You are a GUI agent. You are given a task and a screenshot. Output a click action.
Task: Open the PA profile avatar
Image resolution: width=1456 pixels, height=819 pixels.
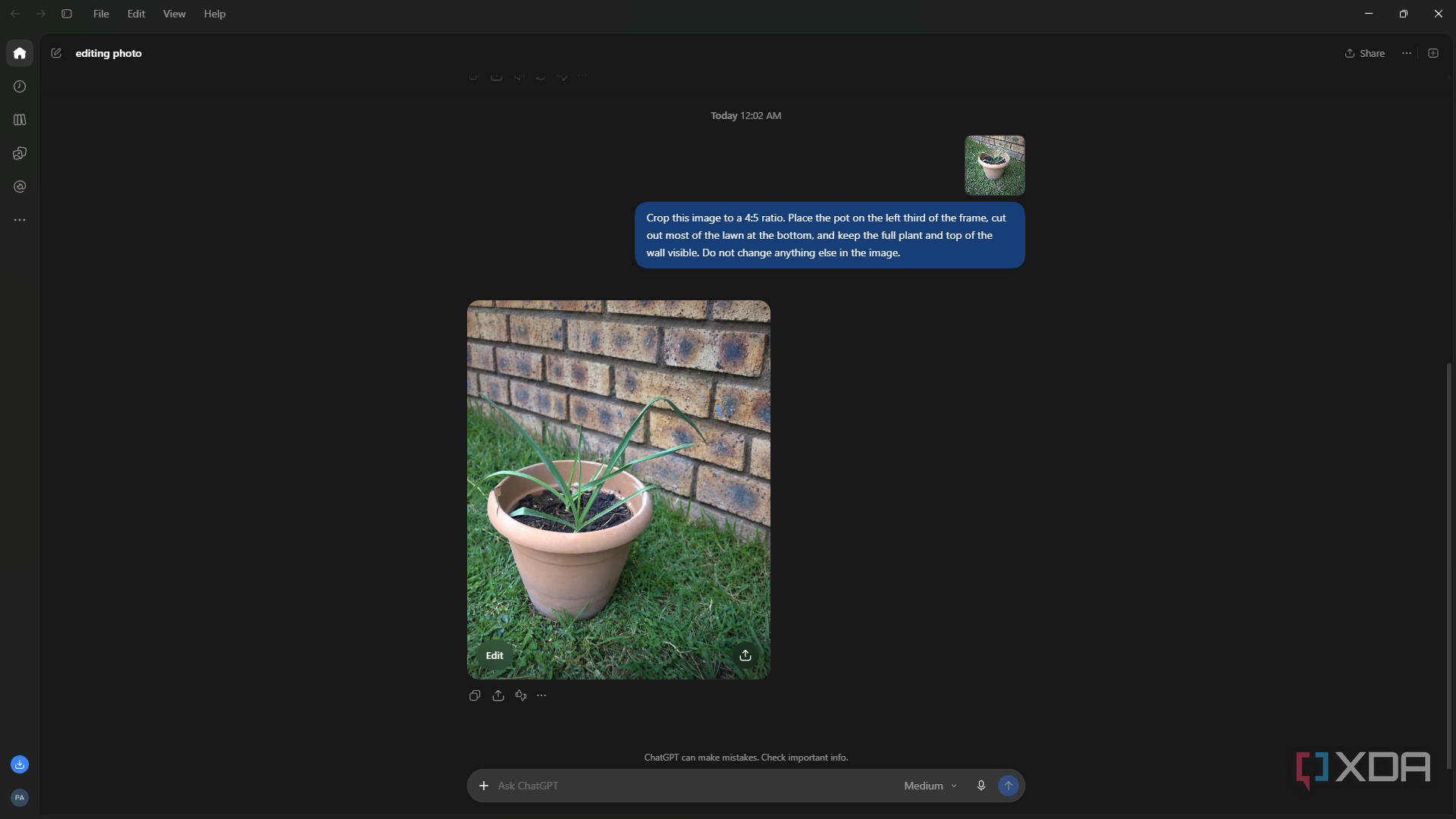[20, 798]
